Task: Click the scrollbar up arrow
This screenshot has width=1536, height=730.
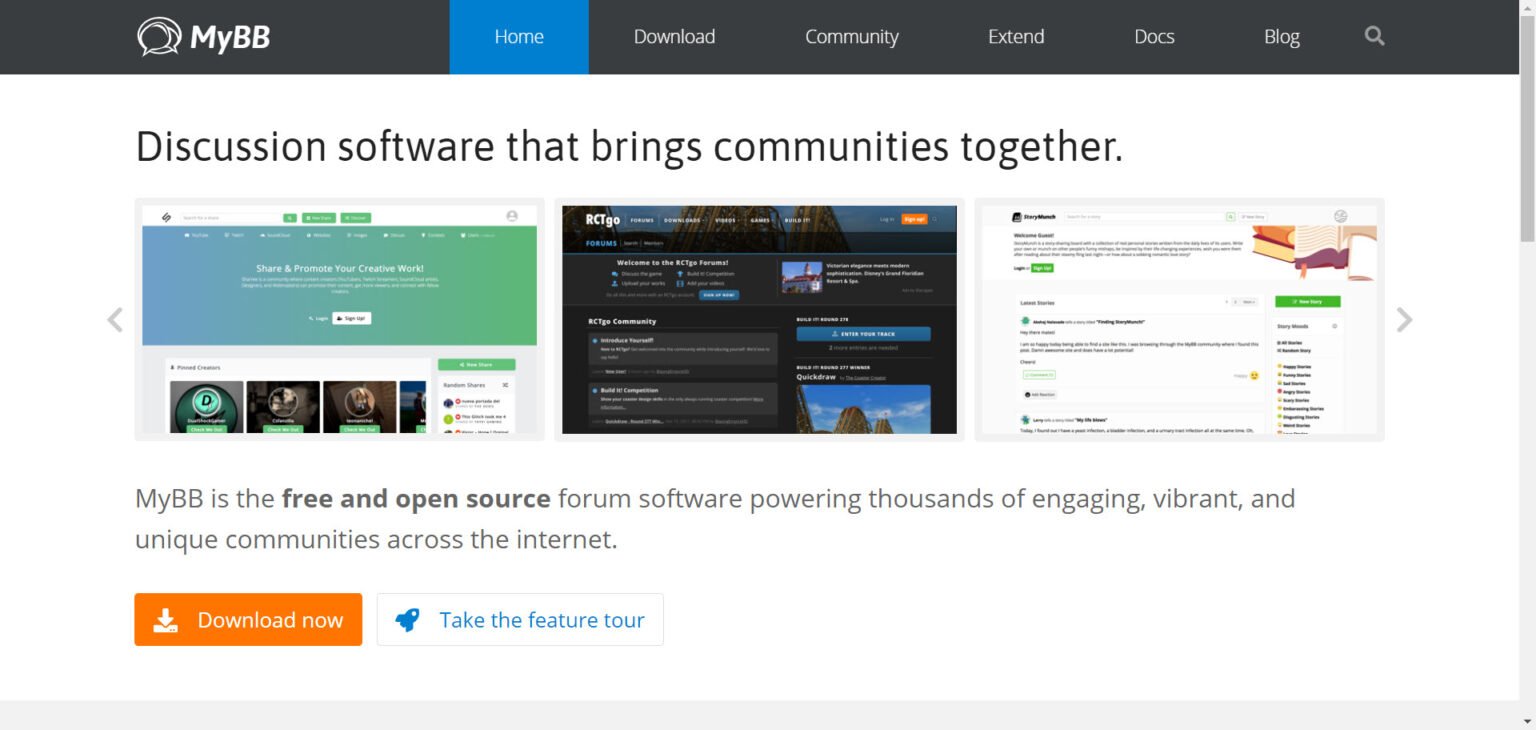Action: click(x=1527, y=8)
